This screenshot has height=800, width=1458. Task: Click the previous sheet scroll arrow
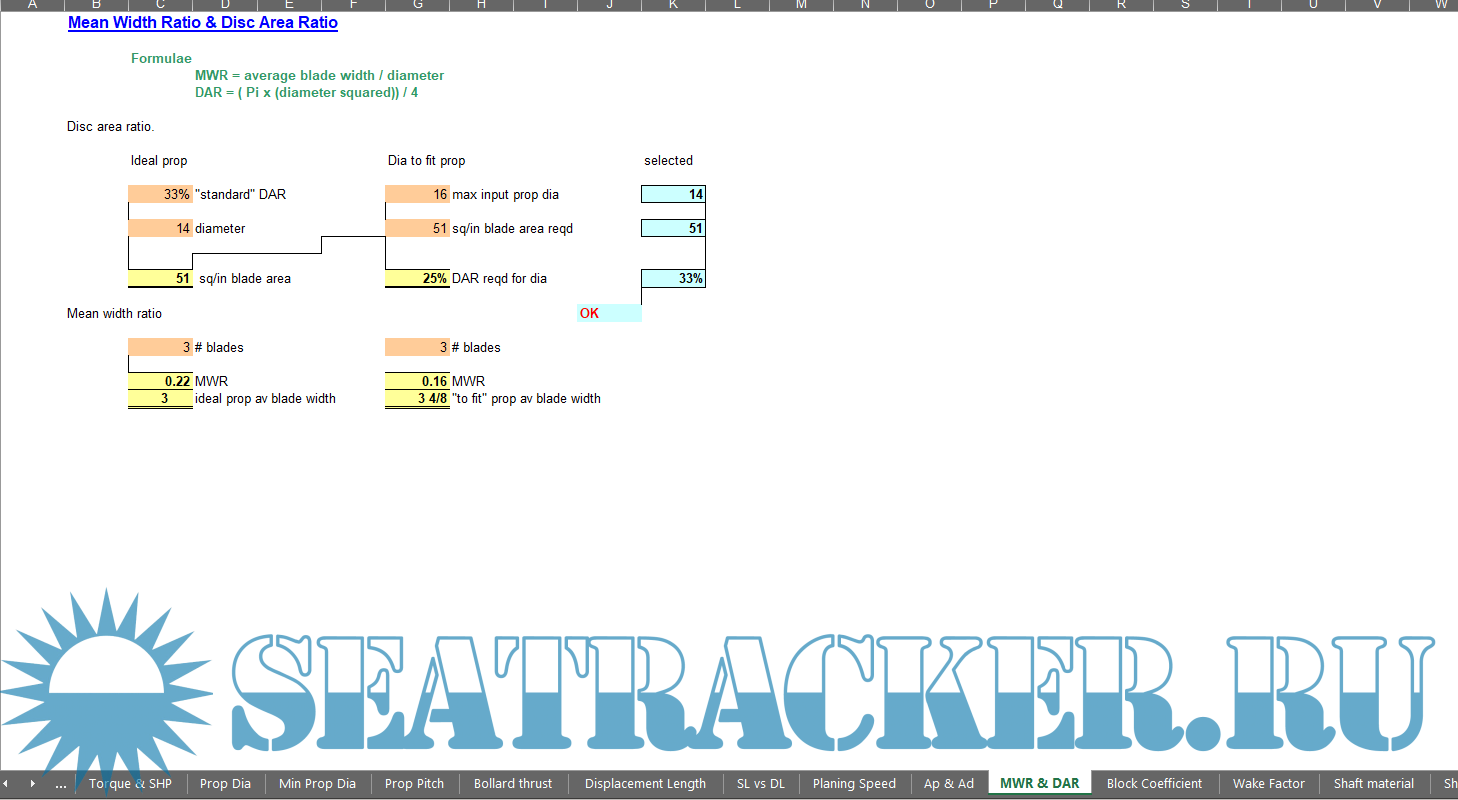click(6, 783)
